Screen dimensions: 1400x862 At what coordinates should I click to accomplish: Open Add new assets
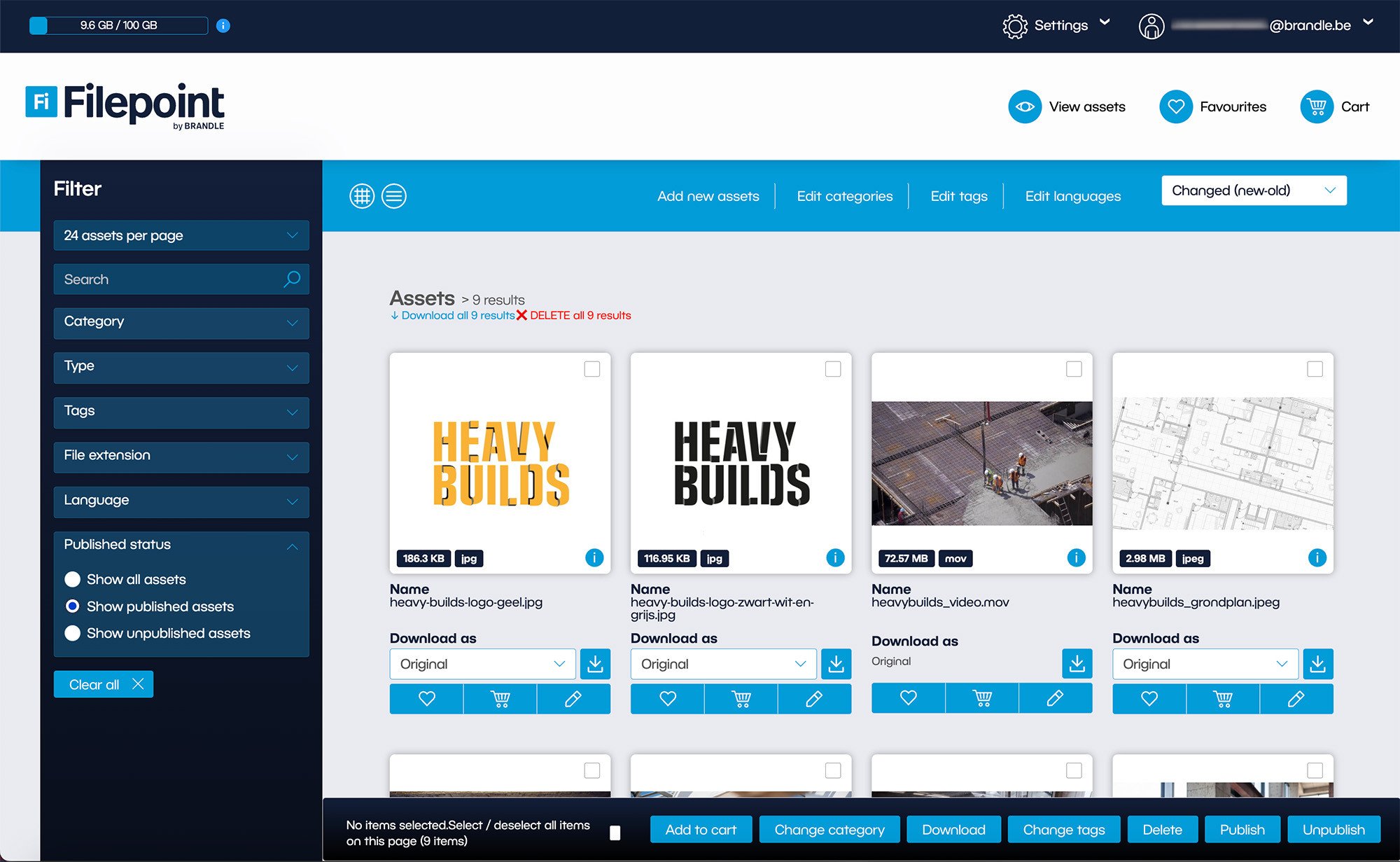click(x=708, y=197)
